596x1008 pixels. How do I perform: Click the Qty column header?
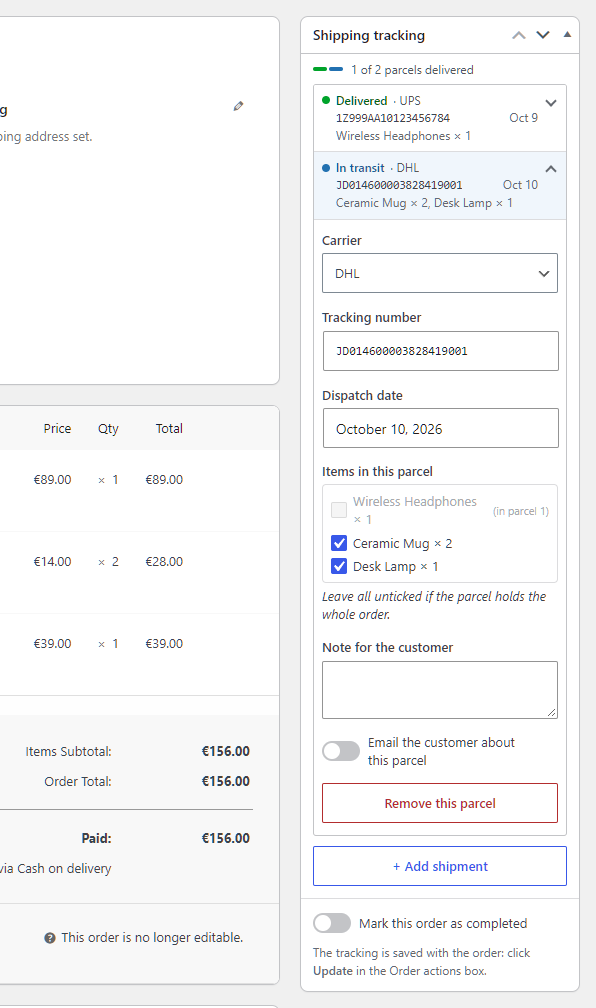[108, 429]
